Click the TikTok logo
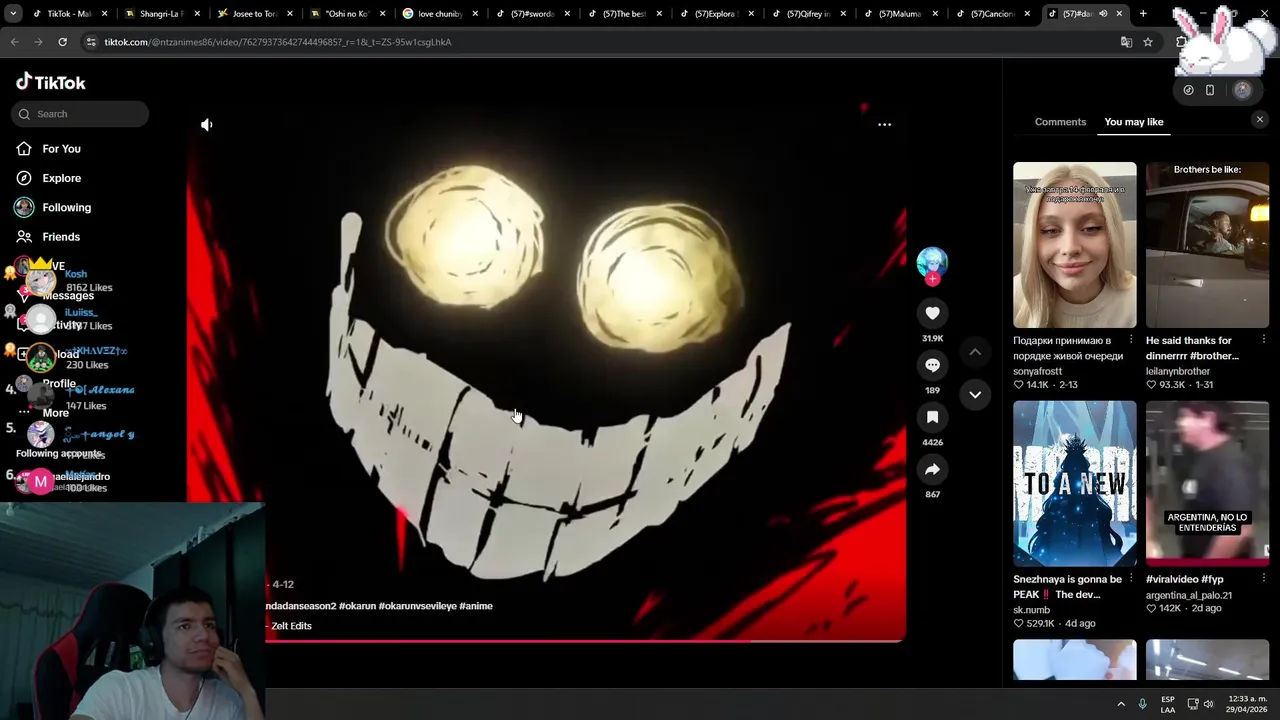This screenshot has height=720, width=1280. coord(51,82)
